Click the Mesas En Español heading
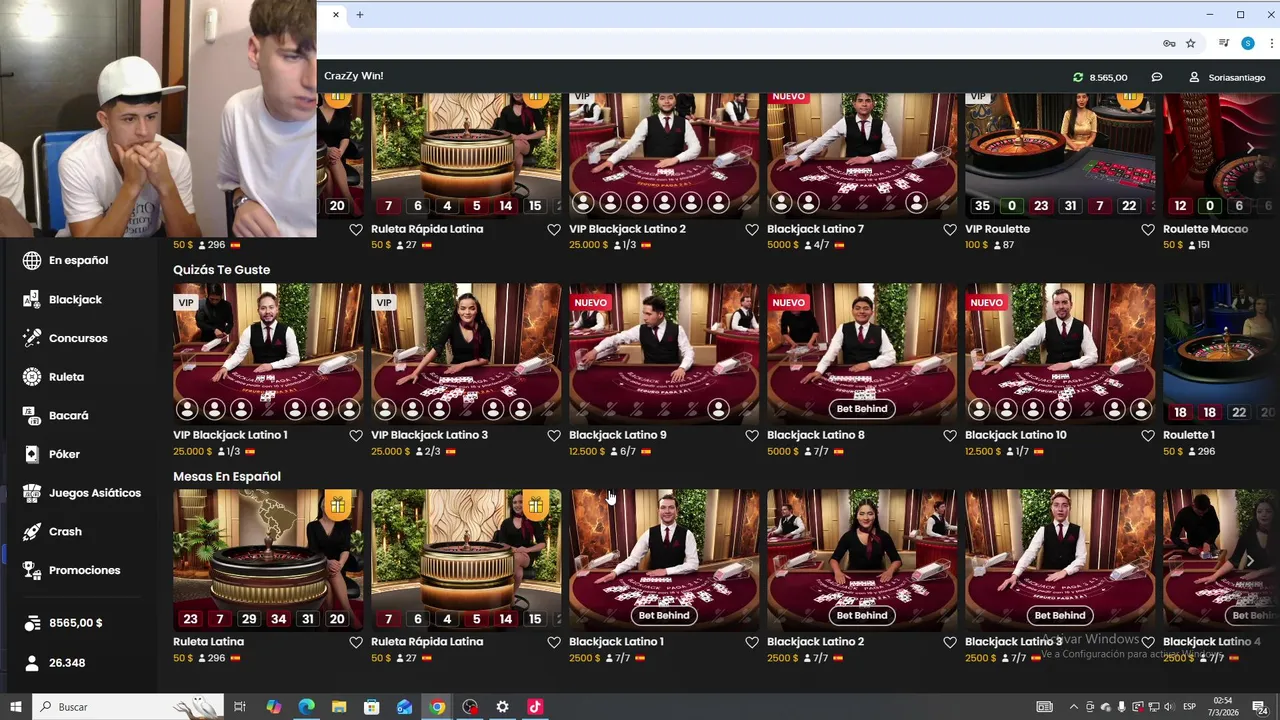Screen dimensions: 1280x720 click(x=227, y=477)
